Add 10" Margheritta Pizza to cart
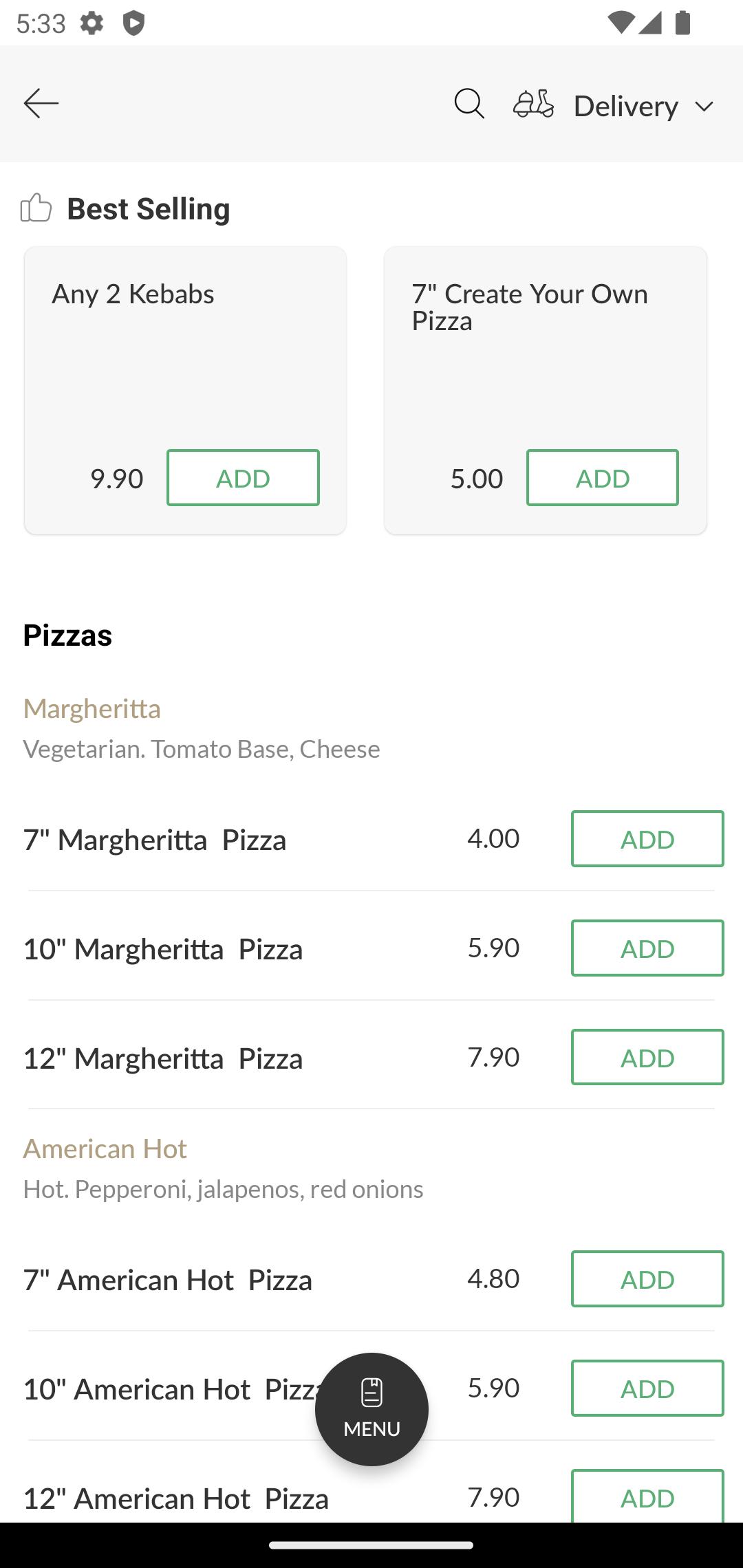 pos(647,948)
